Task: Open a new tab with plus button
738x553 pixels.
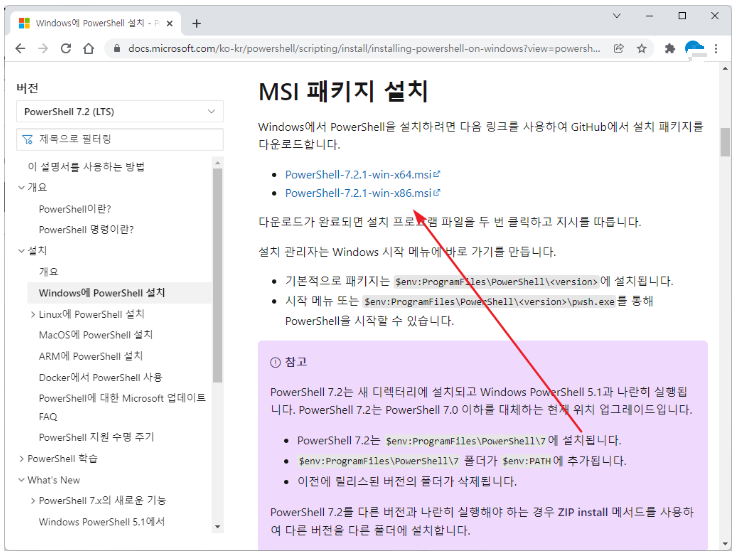Action: point(197,23)
